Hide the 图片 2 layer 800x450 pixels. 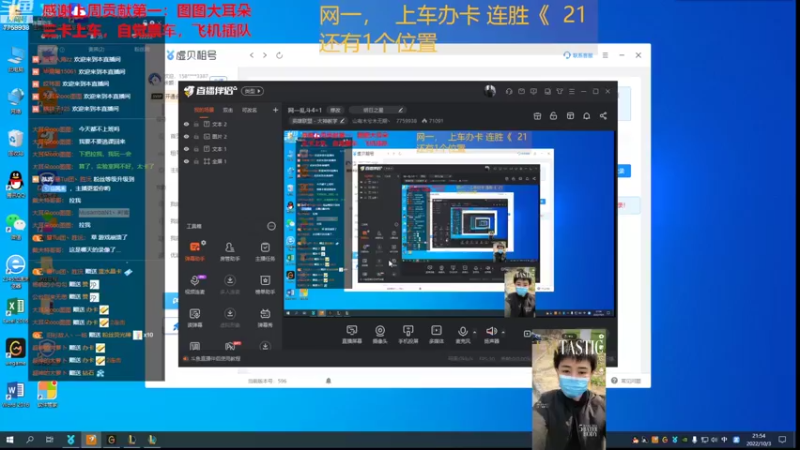pos(186,137)
